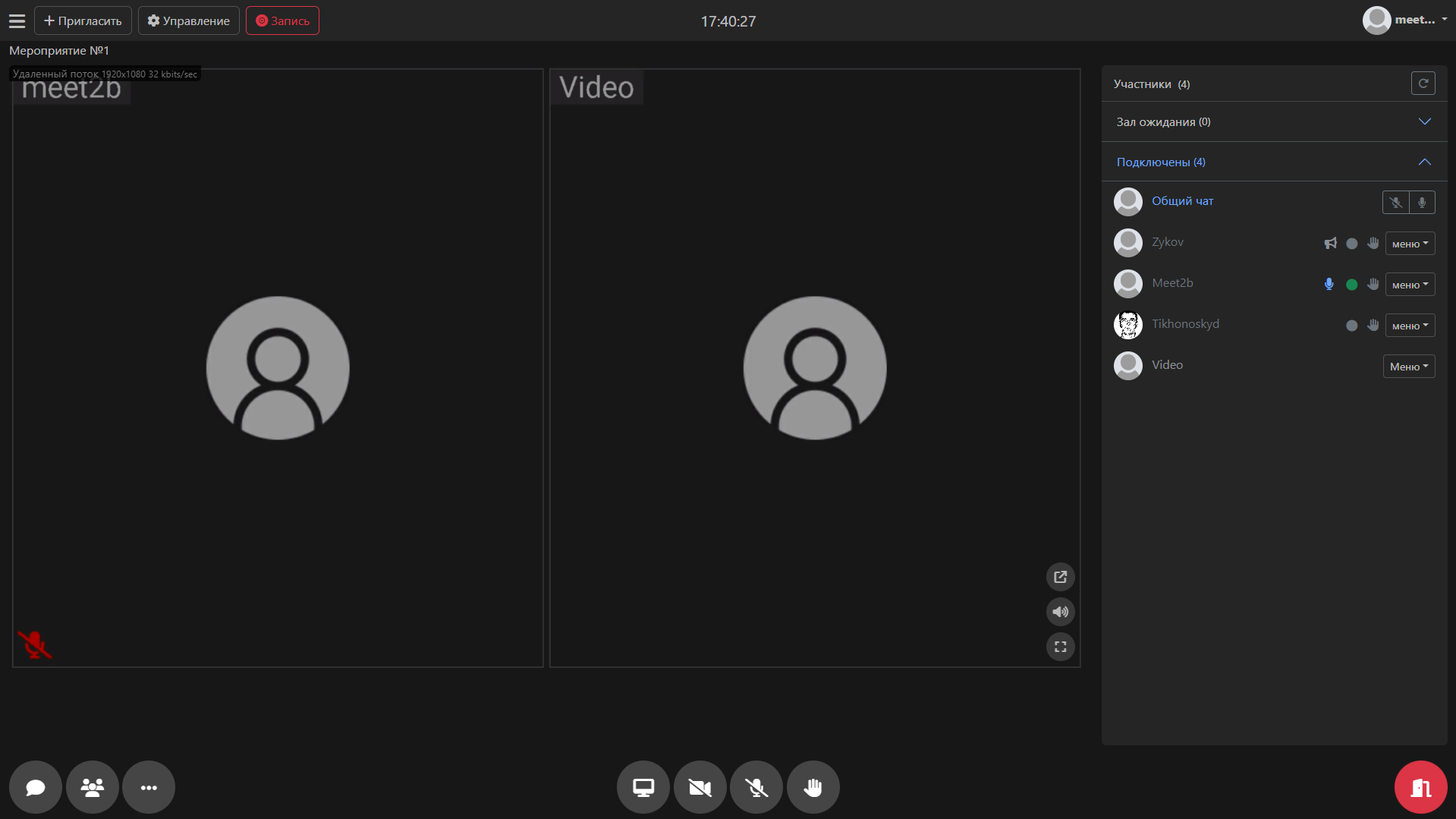Collapse the connected participants section
This screenshot has height=819, width=1456.
[x=1424, y=162]
